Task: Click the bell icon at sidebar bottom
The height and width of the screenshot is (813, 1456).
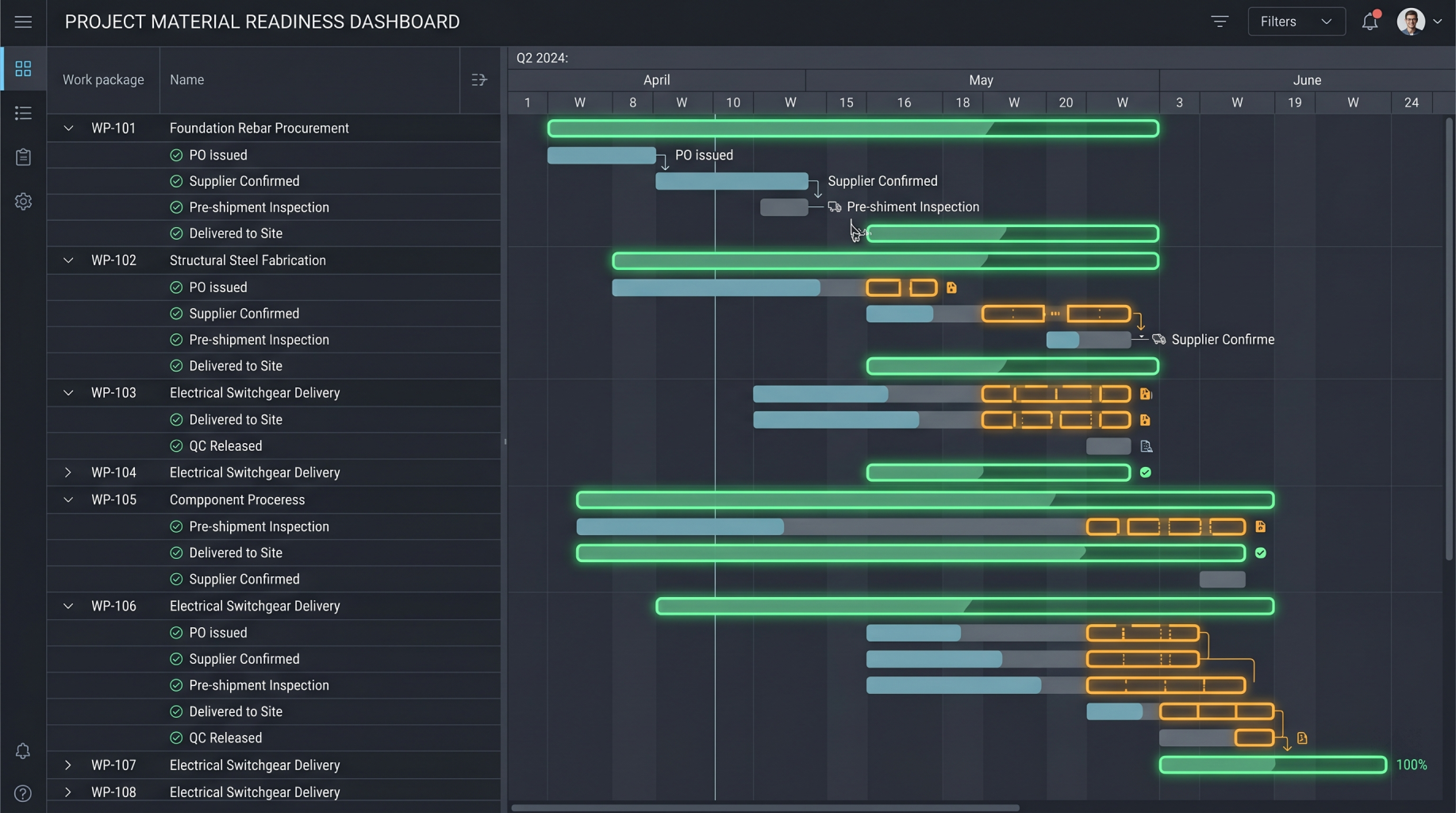Action: 23,751
